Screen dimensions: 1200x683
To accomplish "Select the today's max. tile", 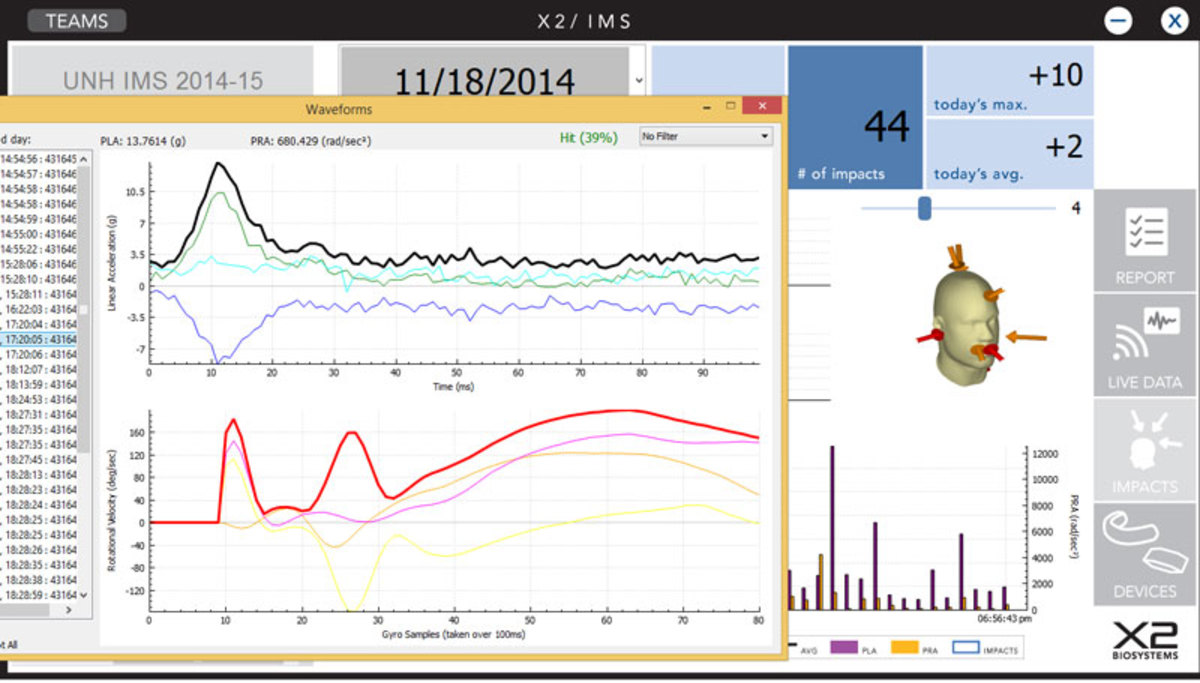I will [x=1009, y=81].
